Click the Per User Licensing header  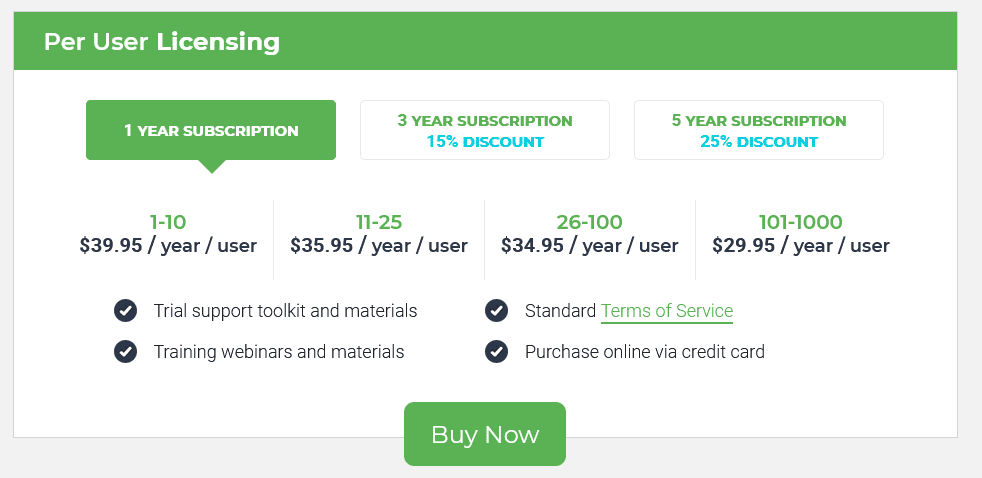click(x=162, y=42)
